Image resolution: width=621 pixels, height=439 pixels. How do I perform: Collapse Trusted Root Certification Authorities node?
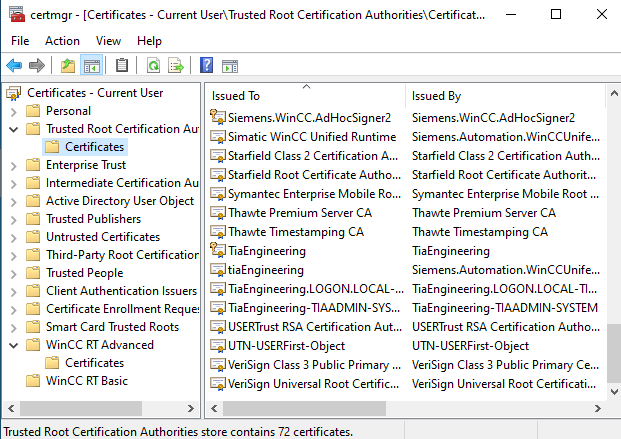13,129
